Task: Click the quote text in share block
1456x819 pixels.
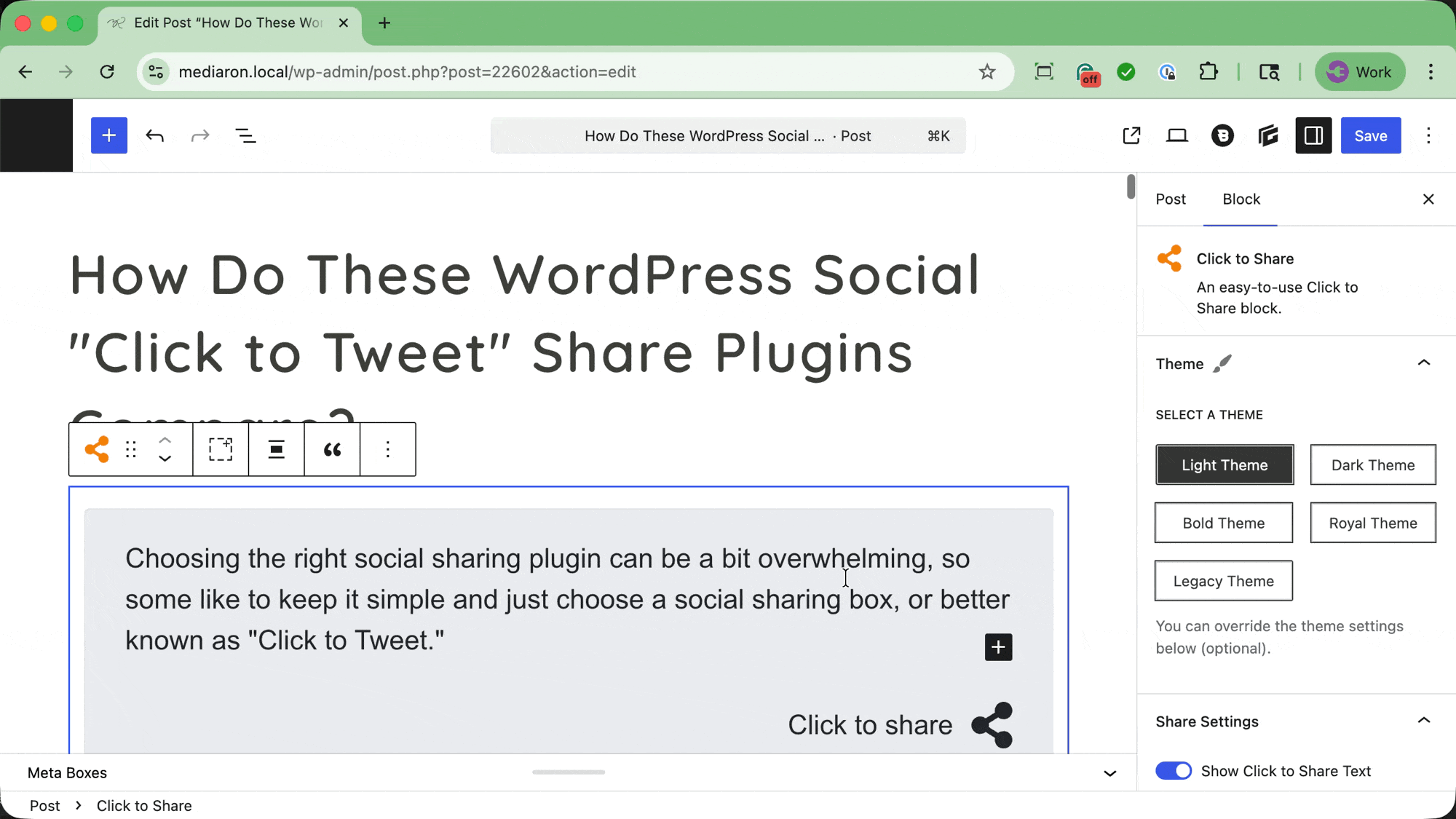Action: click(x=567, y=599)
